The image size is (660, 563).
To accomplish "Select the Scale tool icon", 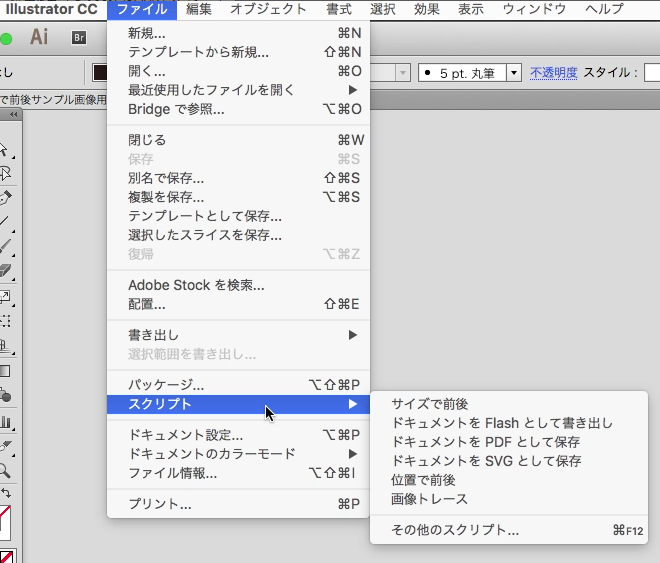I will point(5,297).
